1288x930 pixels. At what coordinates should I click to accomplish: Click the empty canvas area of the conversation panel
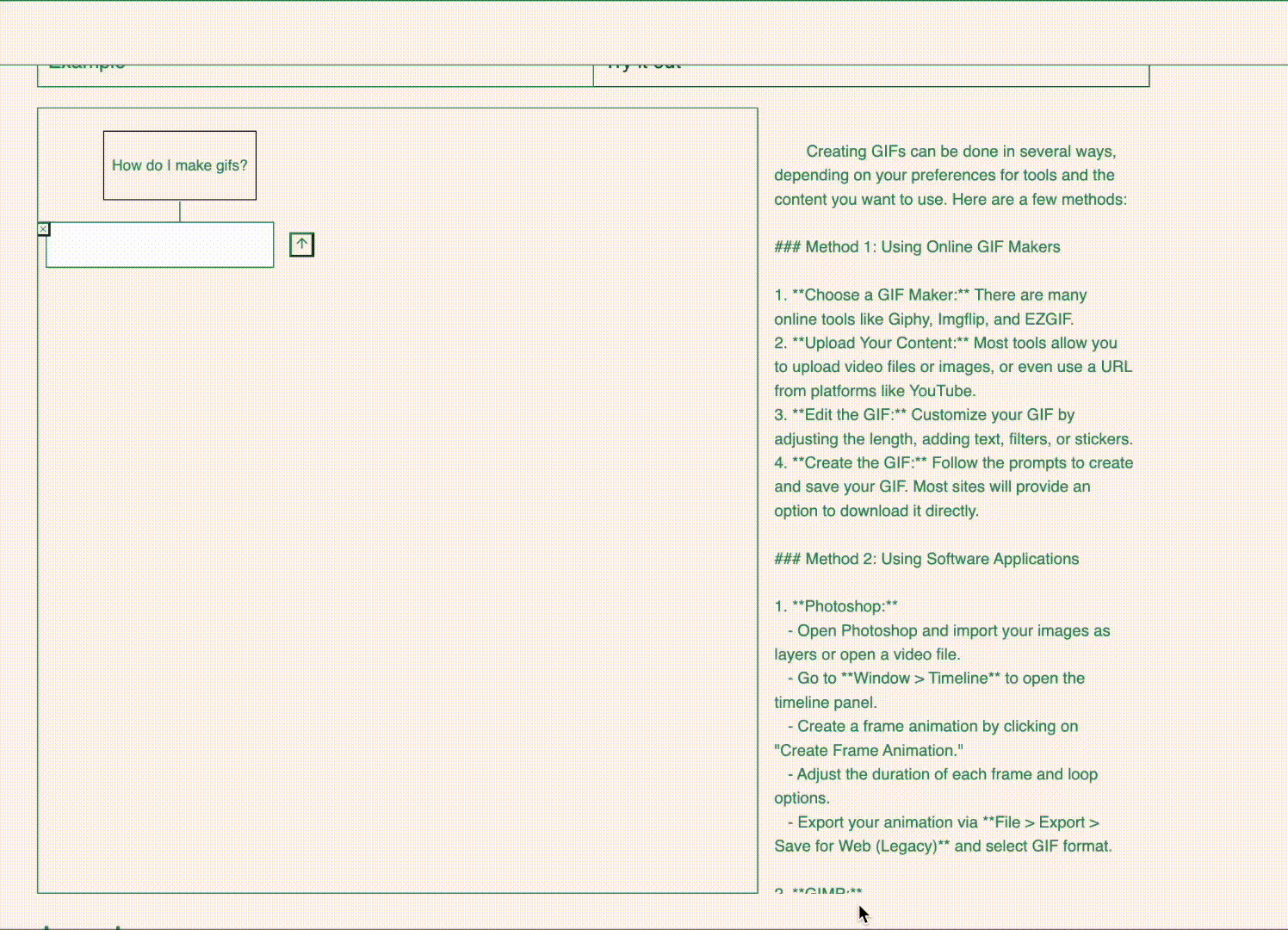tap(396, 560)
